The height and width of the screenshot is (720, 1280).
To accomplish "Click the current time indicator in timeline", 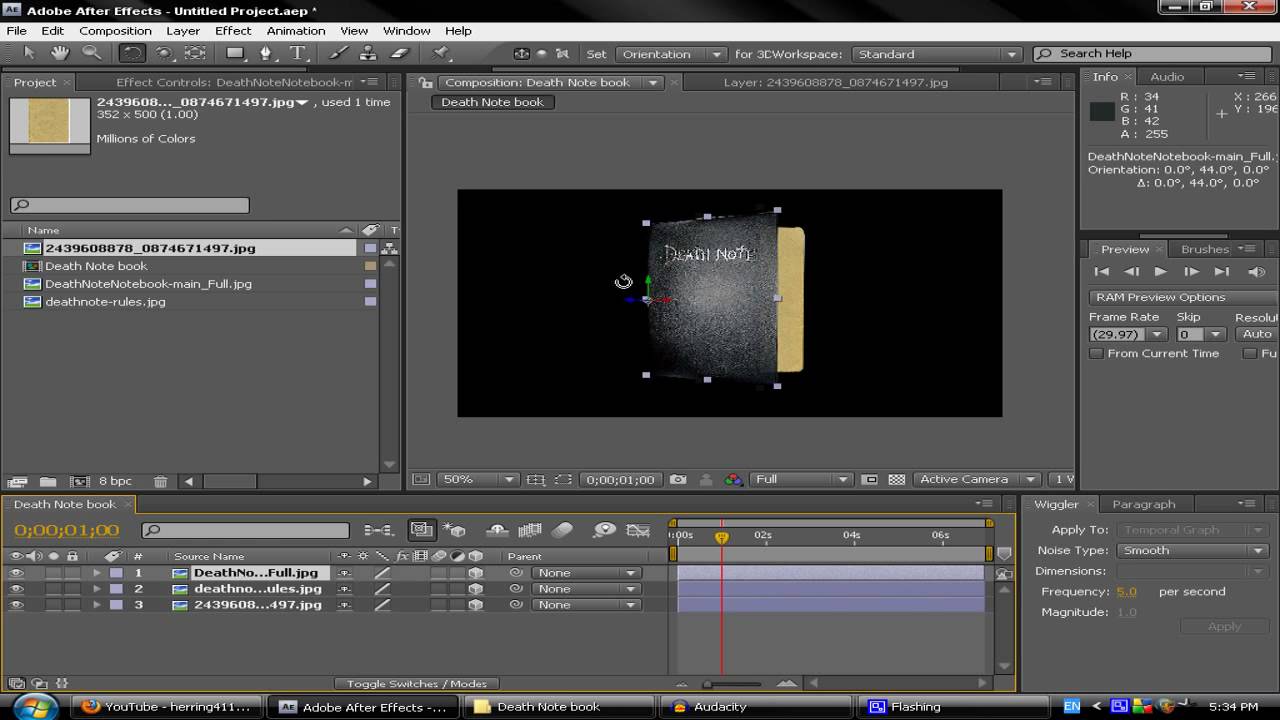I will click(721, 537).
